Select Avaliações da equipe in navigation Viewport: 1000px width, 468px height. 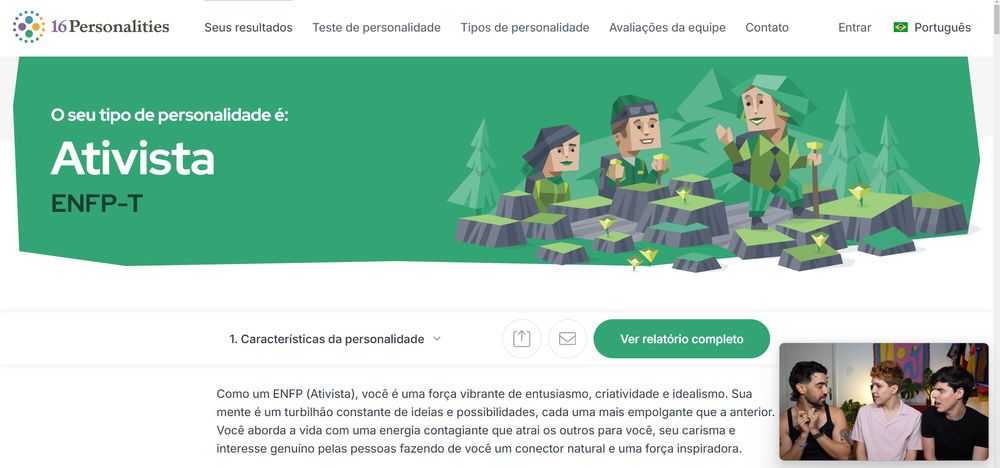[x=667, y=27]
